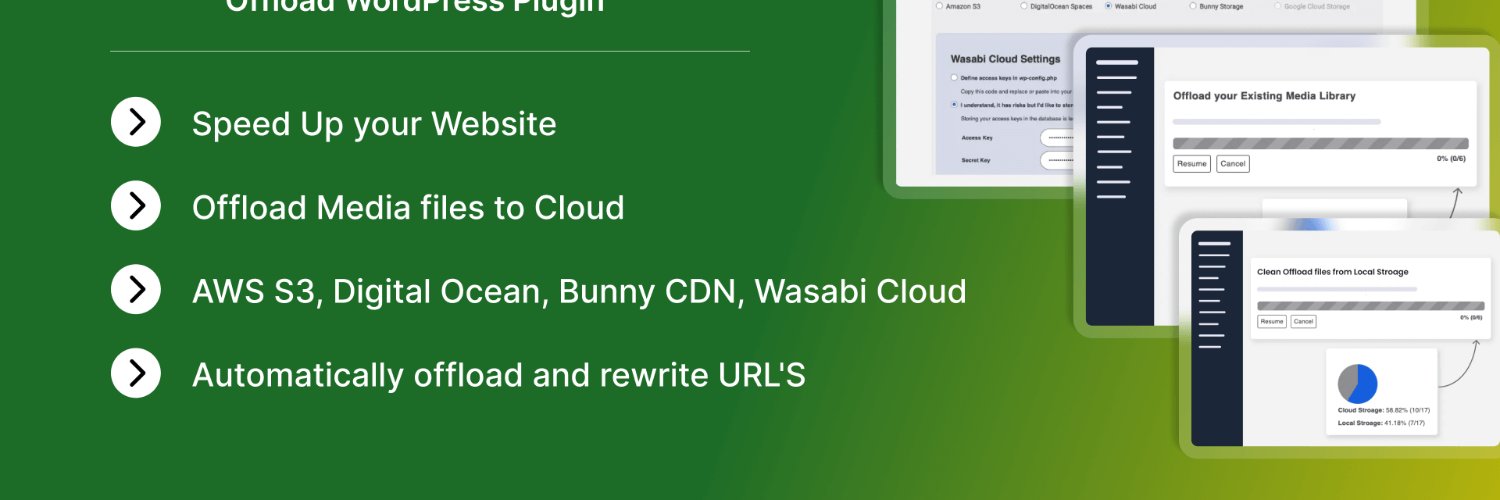
Task: Click the arrow icon beside Offload Media files to Cloud
Action: [136, 205]
